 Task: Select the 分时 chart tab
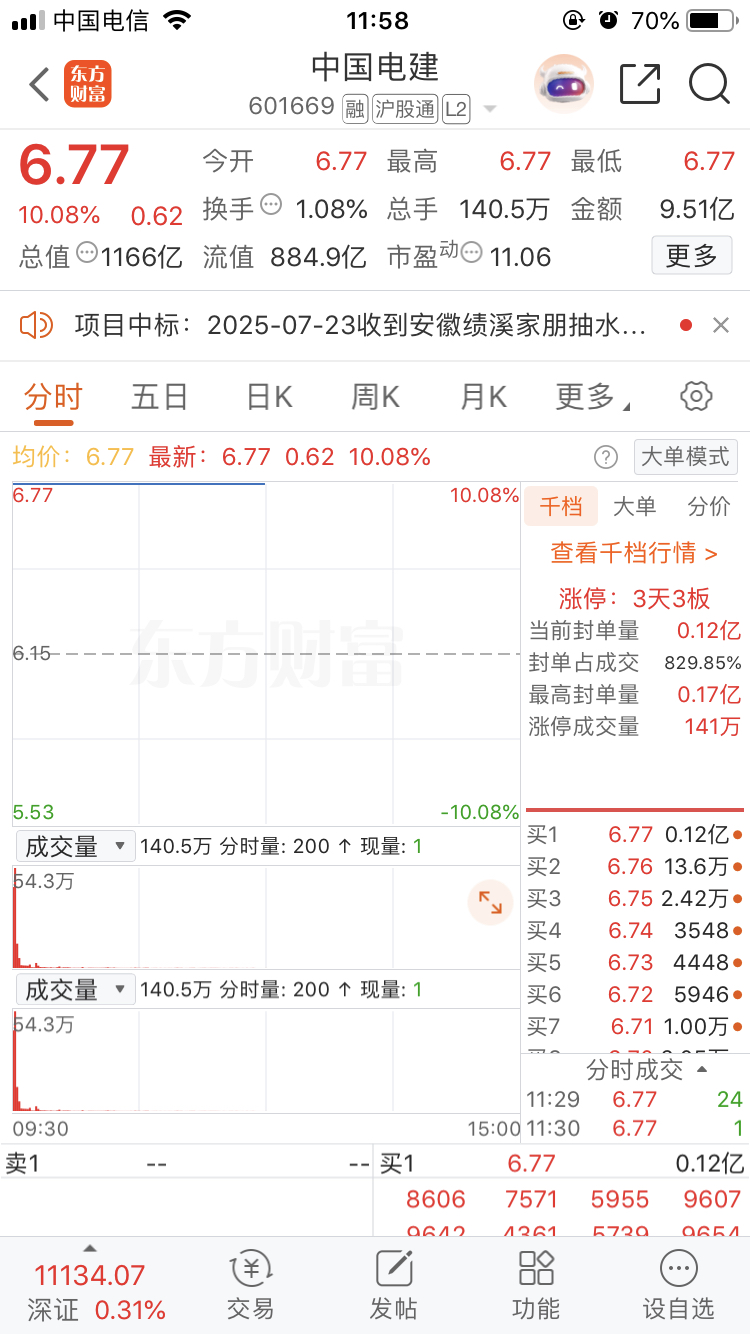(53, 397)
